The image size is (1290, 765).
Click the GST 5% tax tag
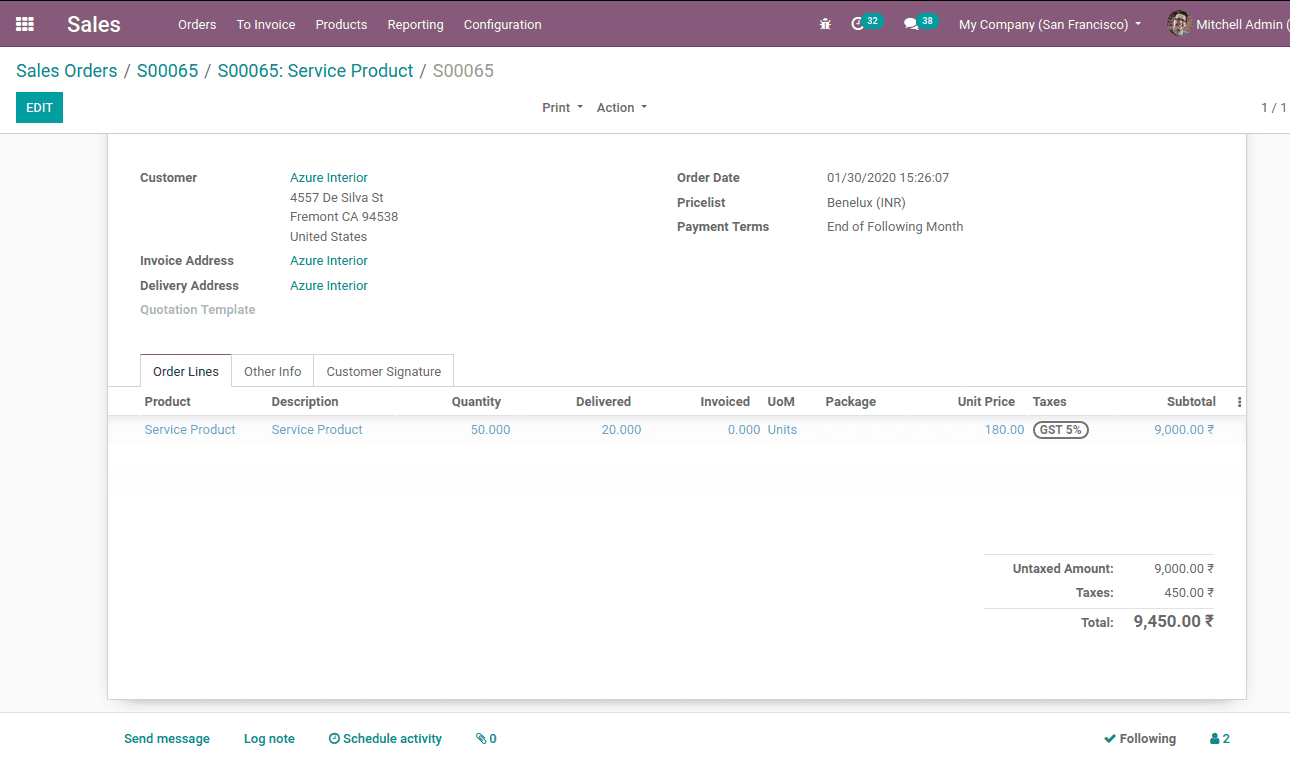[x=1061, y=430]
